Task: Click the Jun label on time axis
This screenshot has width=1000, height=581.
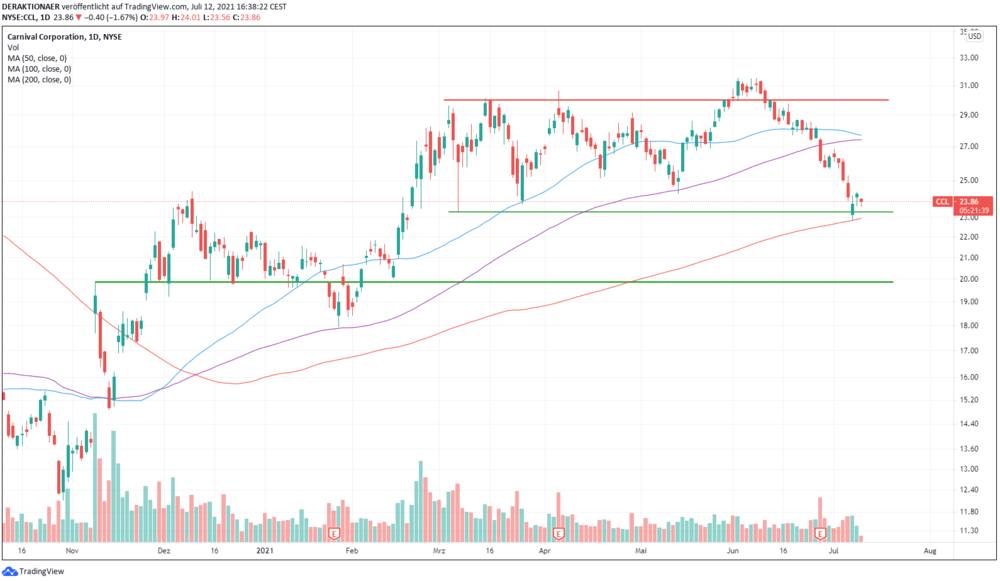Action: click(x=732, y=550)
